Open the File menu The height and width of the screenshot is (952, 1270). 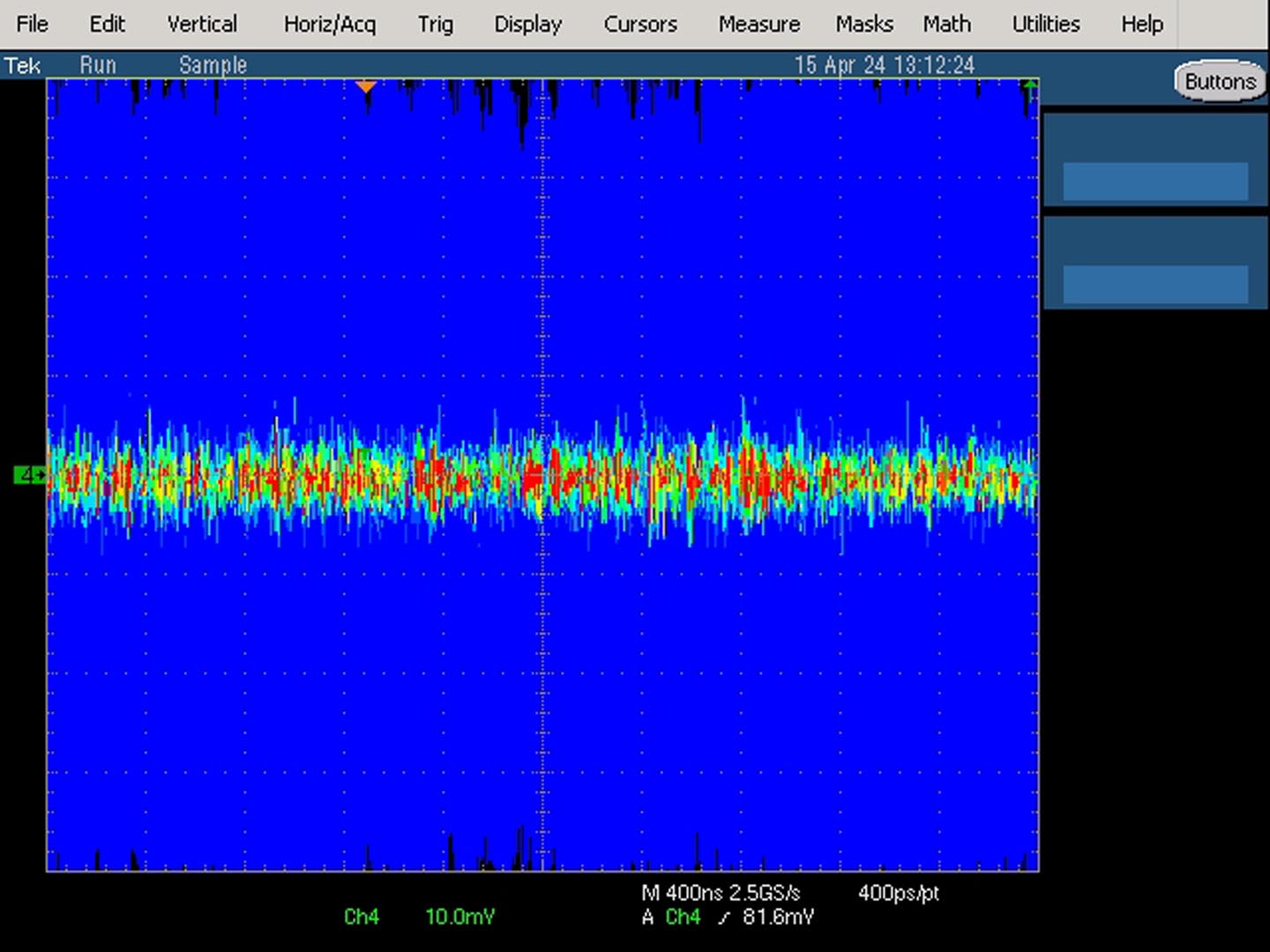tap(33, 24)
